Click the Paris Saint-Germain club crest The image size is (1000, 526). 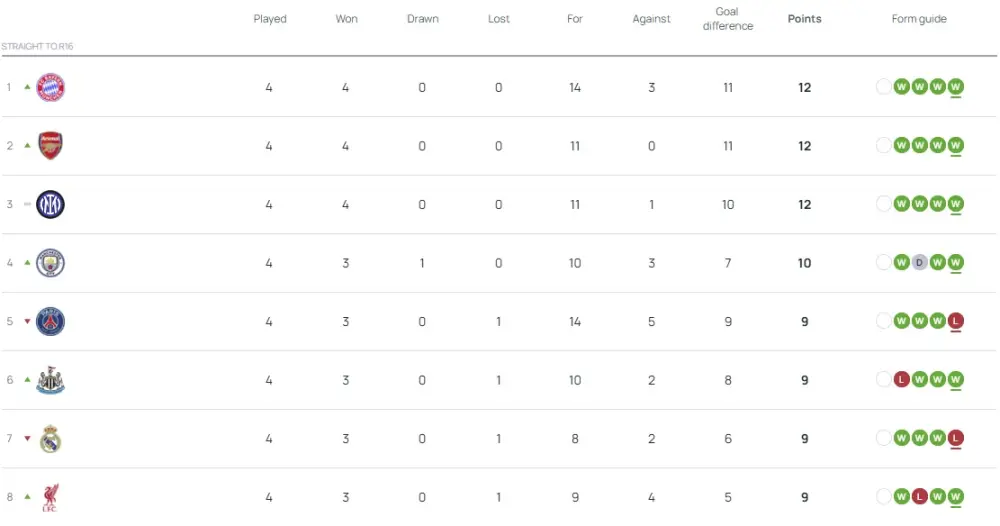(x=50, y=322)
